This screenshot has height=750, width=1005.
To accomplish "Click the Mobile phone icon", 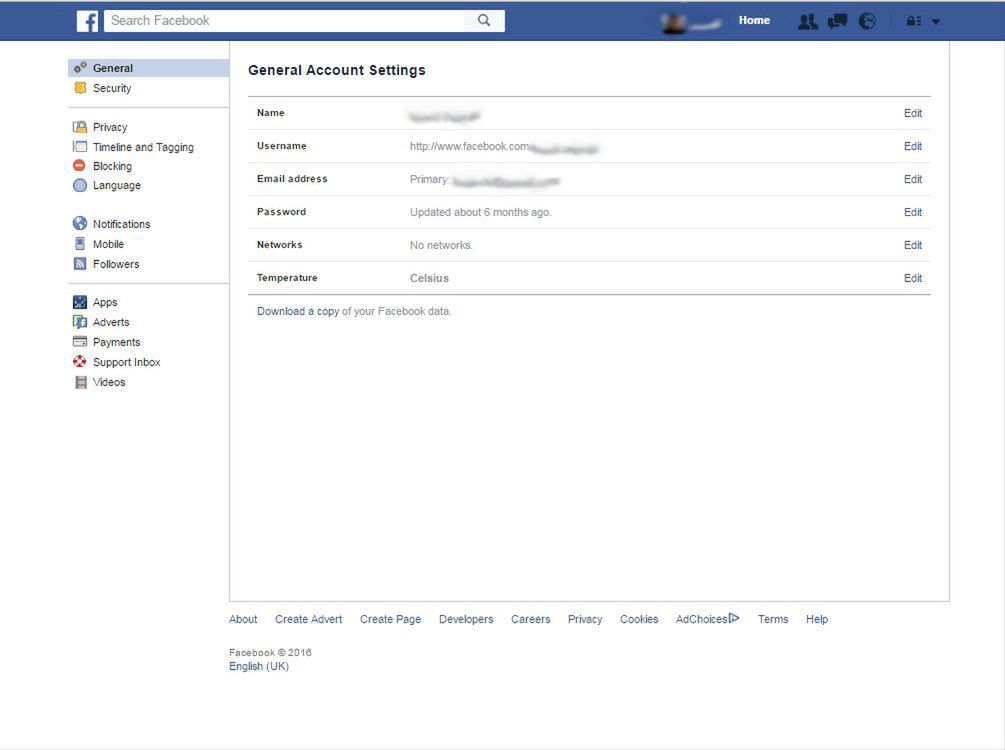I will point(79,244).
